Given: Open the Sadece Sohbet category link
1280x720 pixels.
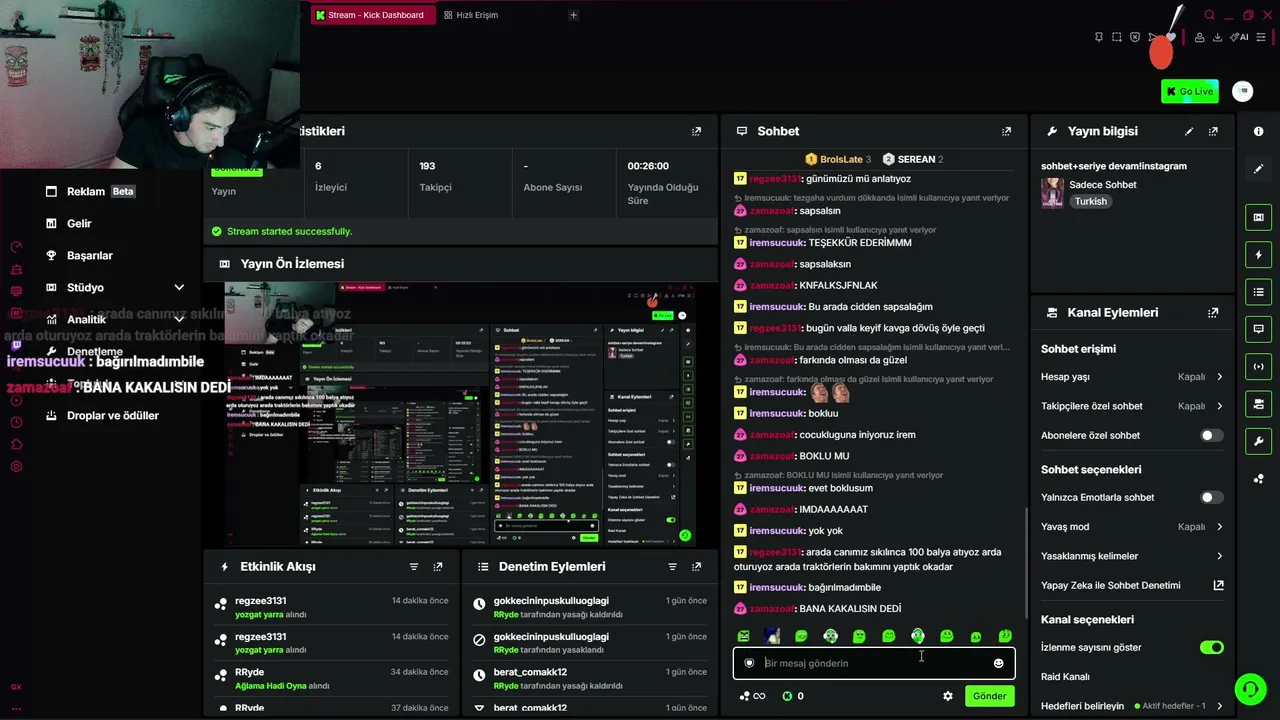Looking at the screenshot, I should click(x=1103, y=185).
